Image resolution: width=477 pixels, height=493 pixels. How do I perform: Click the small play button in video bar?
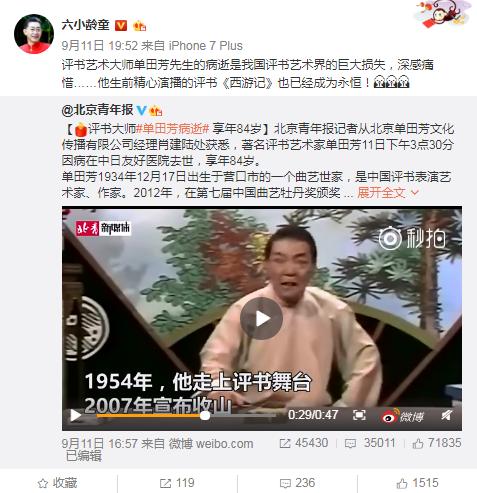coord(76,415)
